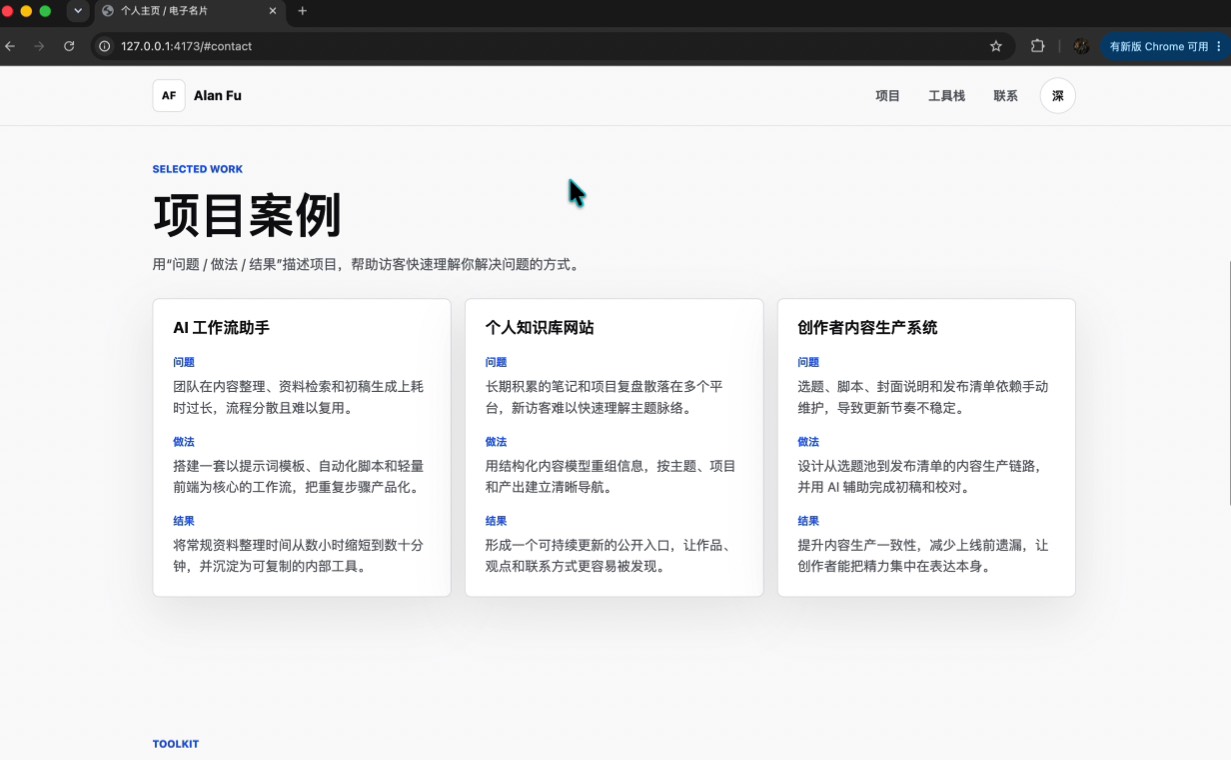Maximize the browser window (green button)
The width and height of the screenshot is (1231, 760).
click(45, 11)
